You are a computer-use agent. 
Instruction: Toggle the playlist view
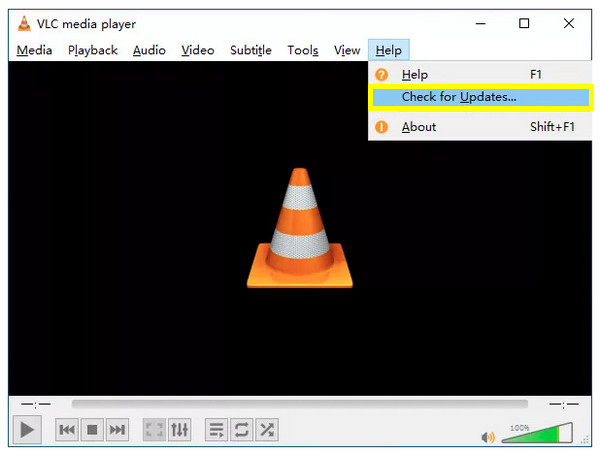(217, 430)
